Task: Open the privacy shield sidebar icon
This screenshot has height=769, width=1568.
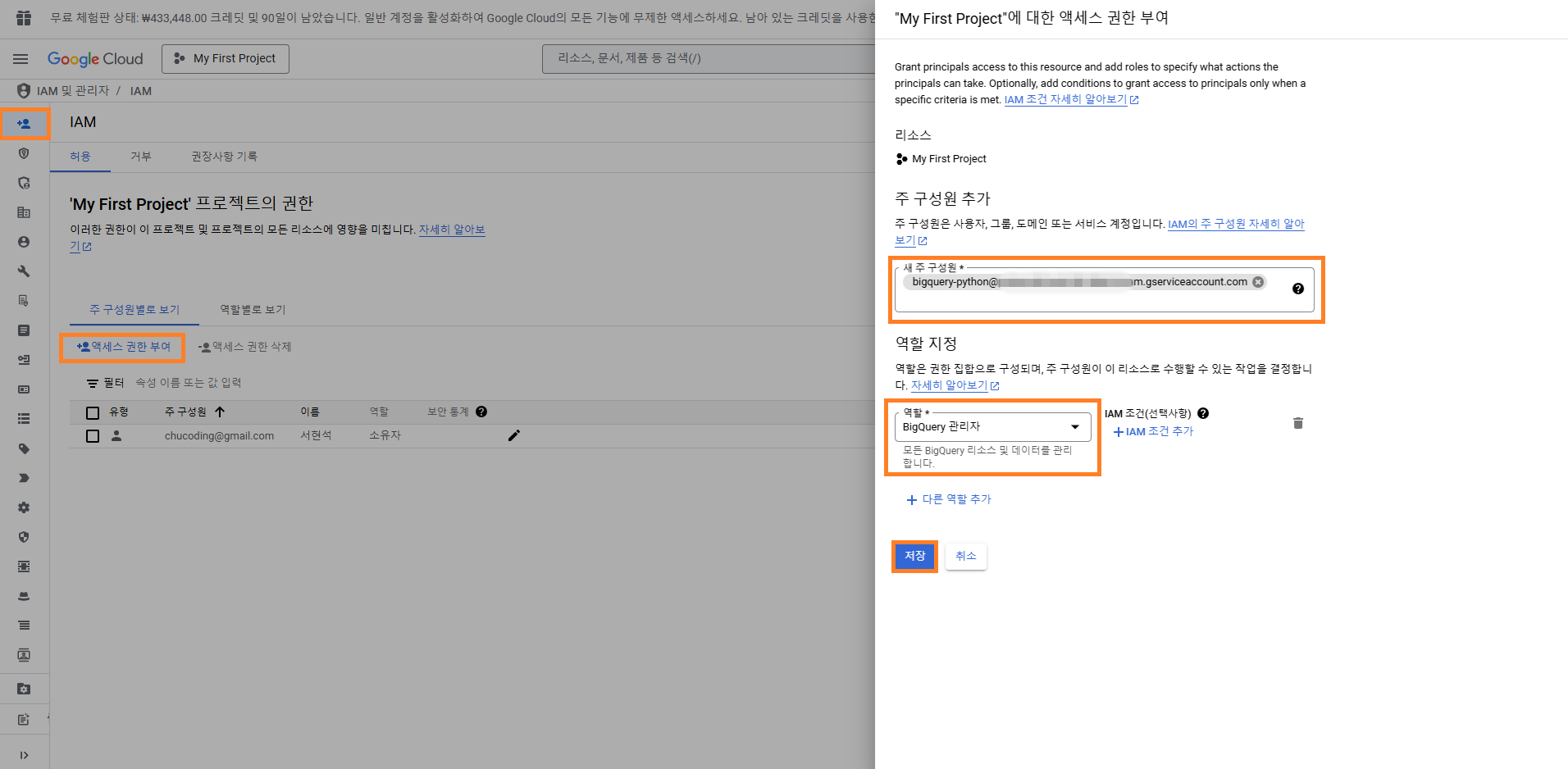Action: [x=24, y=537]
